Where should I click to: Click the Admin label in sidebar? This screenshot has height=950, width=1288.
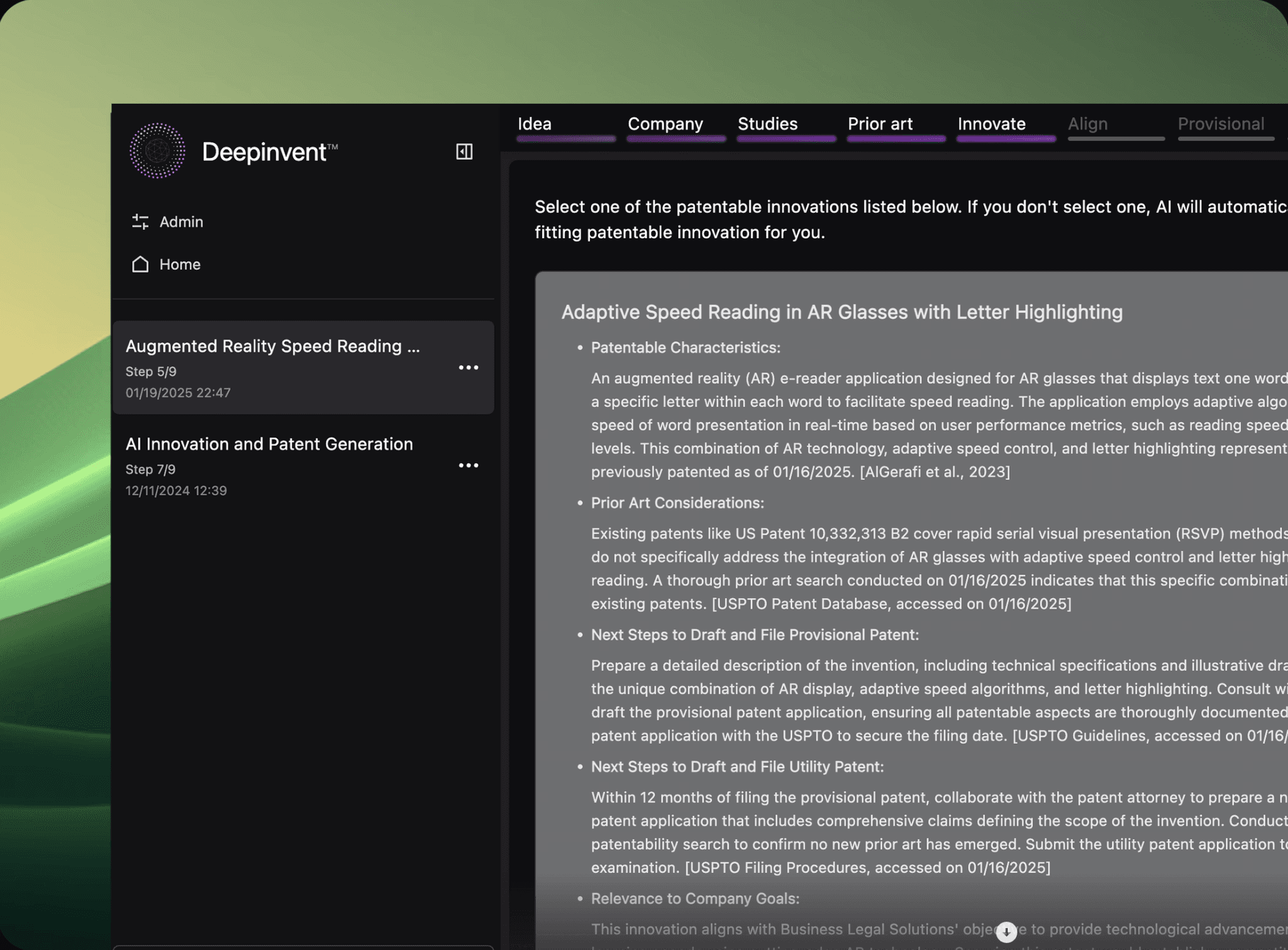click(181, 222)
